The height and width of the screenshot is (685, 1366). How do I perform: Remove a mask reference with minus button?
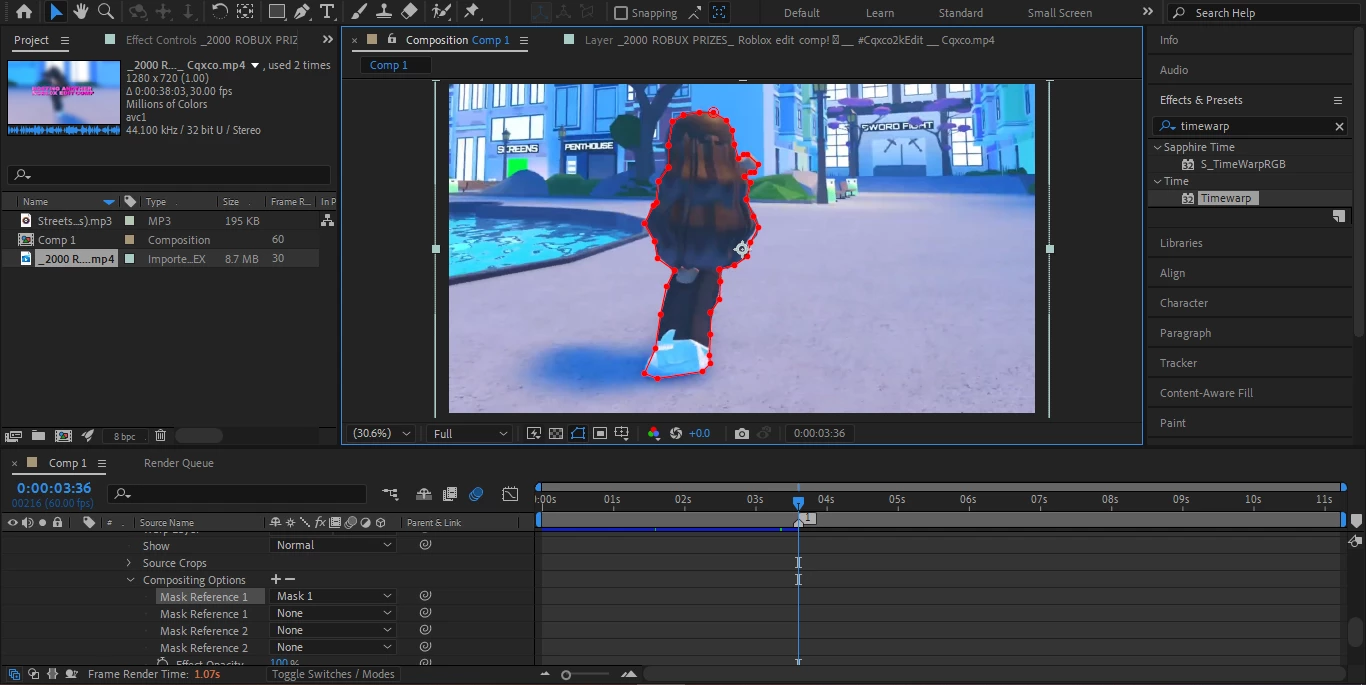[x=290, y=579]
